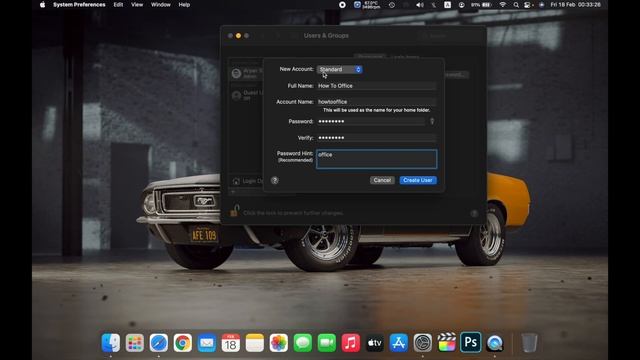Open QuickTime Player from the Dock

[495, 343]
